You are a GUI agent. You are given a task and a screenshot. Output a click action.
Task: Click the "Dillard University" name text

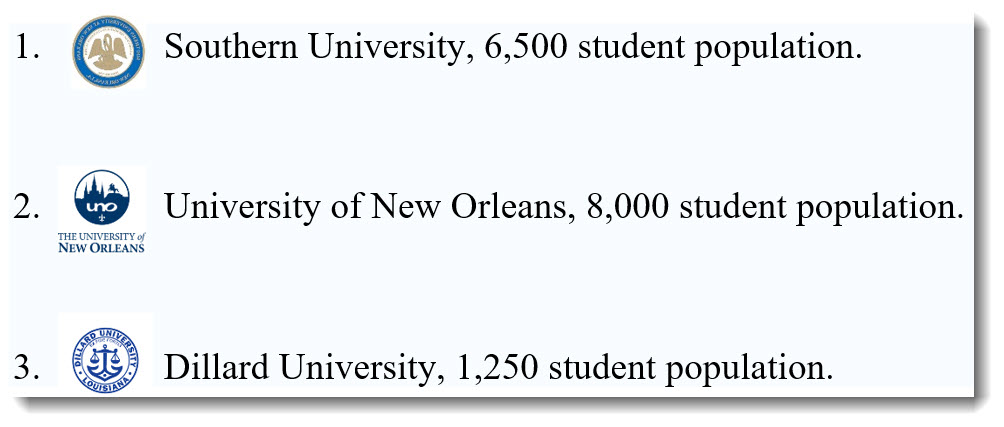click(302, 369)
